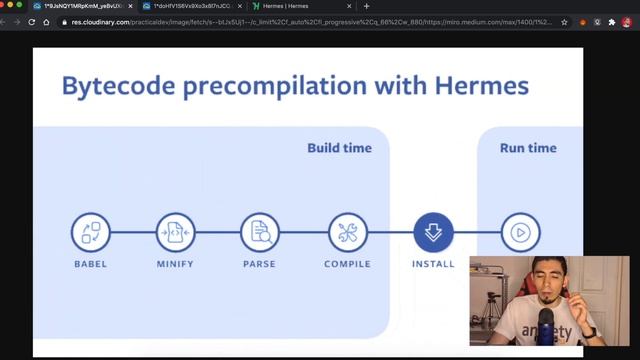Click the yellow macOS window button

point(10,4)
